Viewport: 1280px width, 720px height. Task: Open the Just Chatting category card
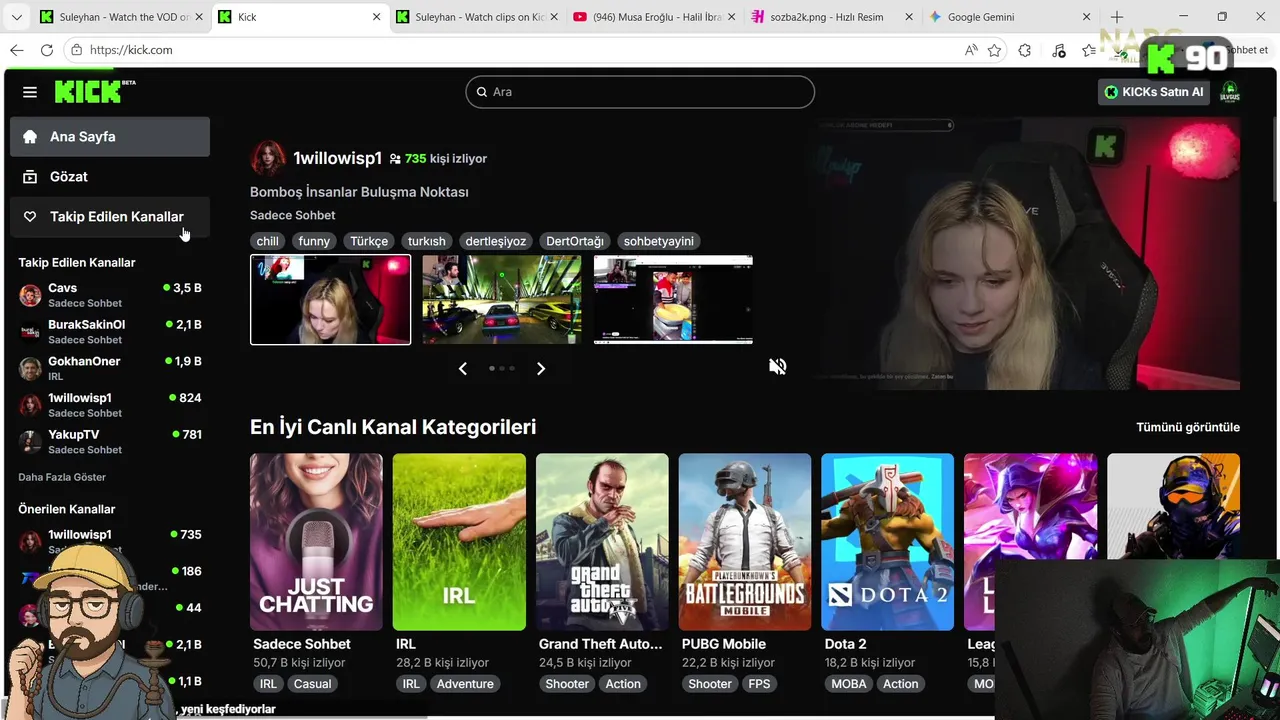(x=316, y=542)
